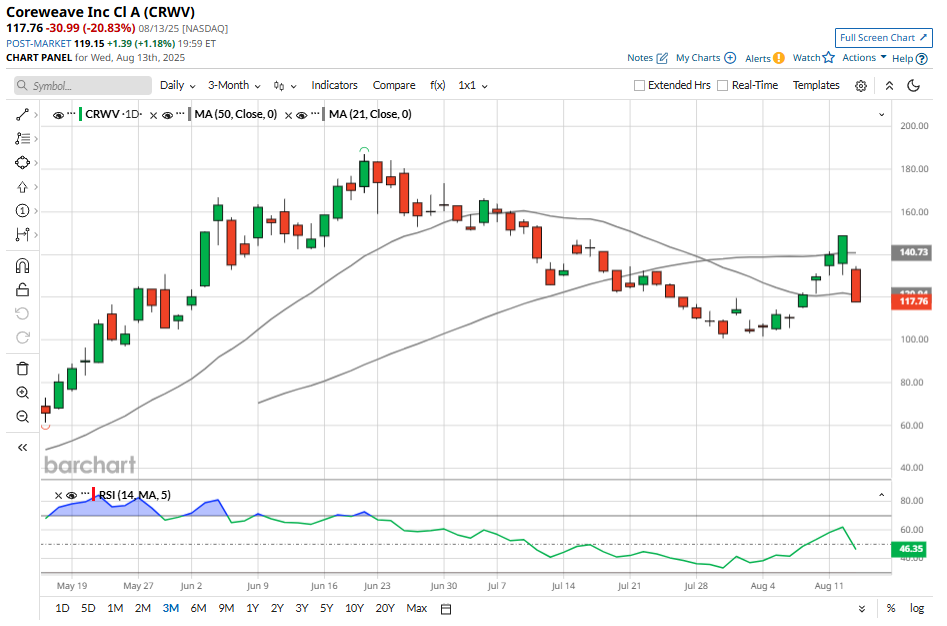
Task: Open the Compare menu
Action: coord(394,85)
